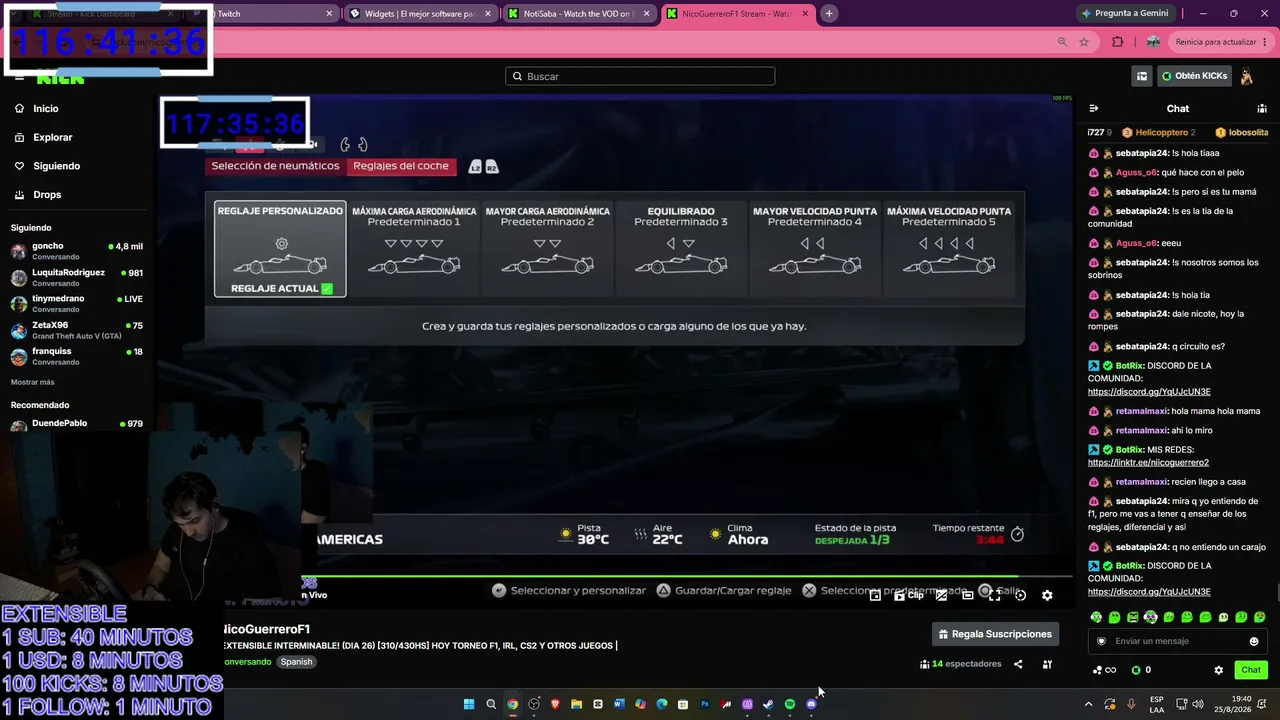Open the address bar zoom magnifier icon
This screenshot has width=1280, height=720.
point(1062,42)
